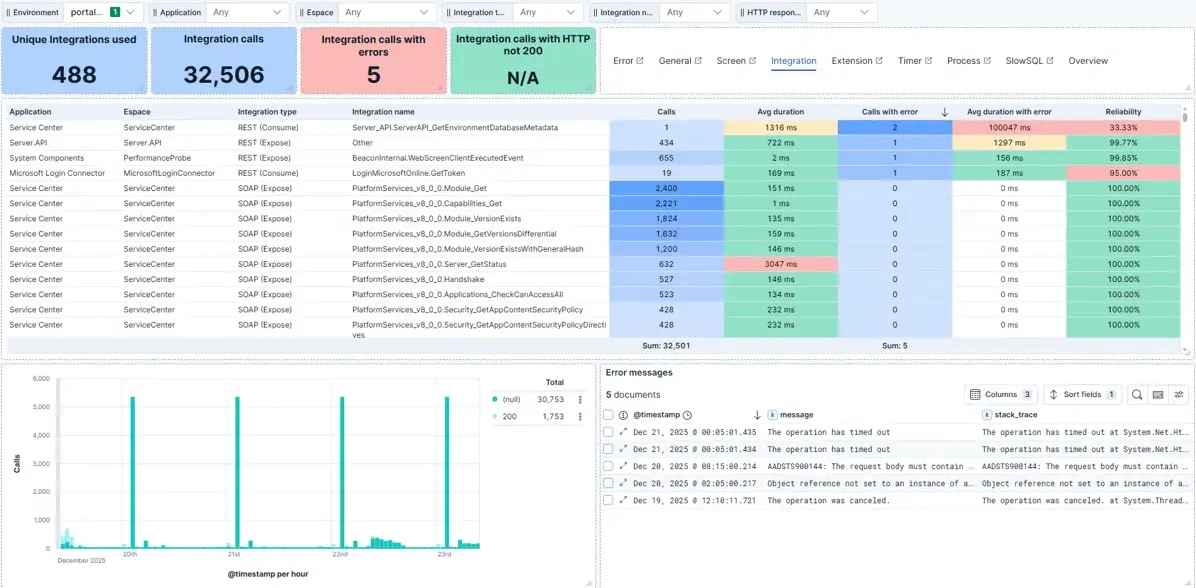Click the Columns button in Error messages

1000,395
